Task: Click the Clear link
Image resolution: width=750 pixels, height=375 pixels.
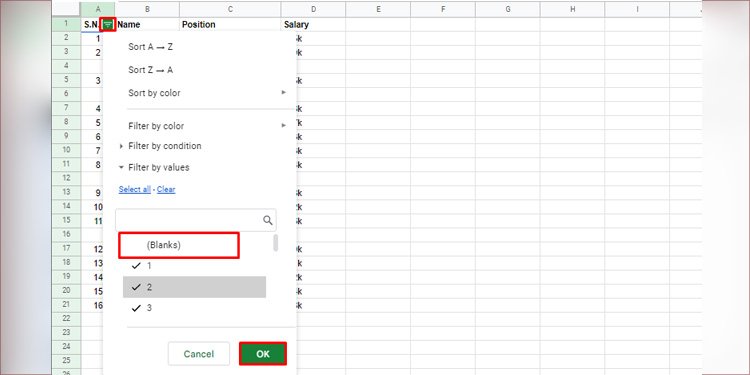Action: click(166, 189)
